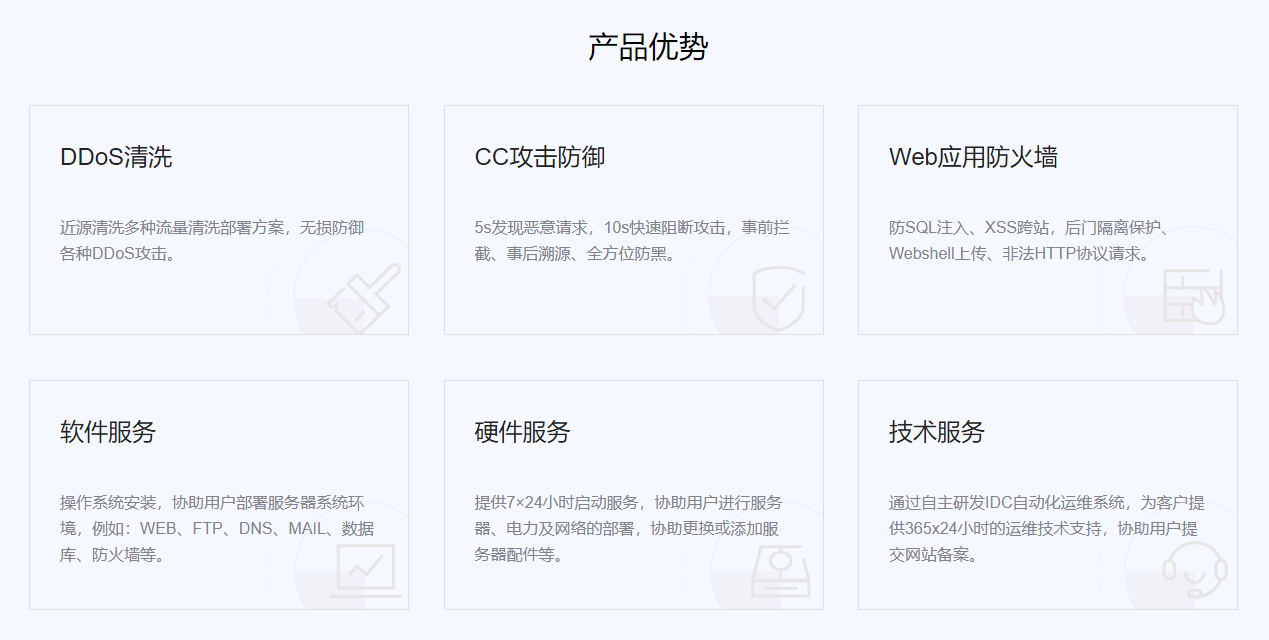Click the cleaning brush icon in DDoS清洗 card

(363, 297)
